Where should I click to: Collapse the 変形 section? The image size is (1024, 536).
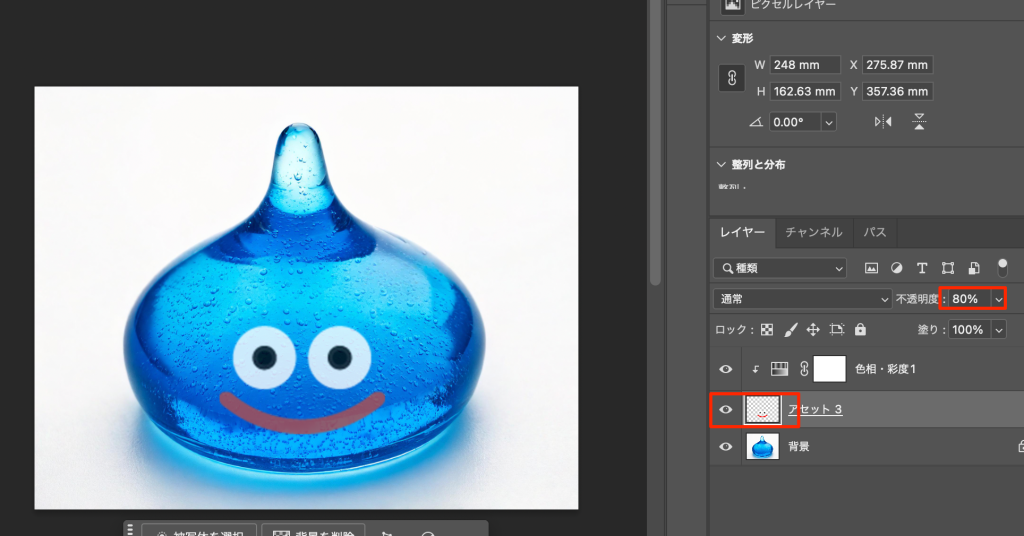pos(722,38)
